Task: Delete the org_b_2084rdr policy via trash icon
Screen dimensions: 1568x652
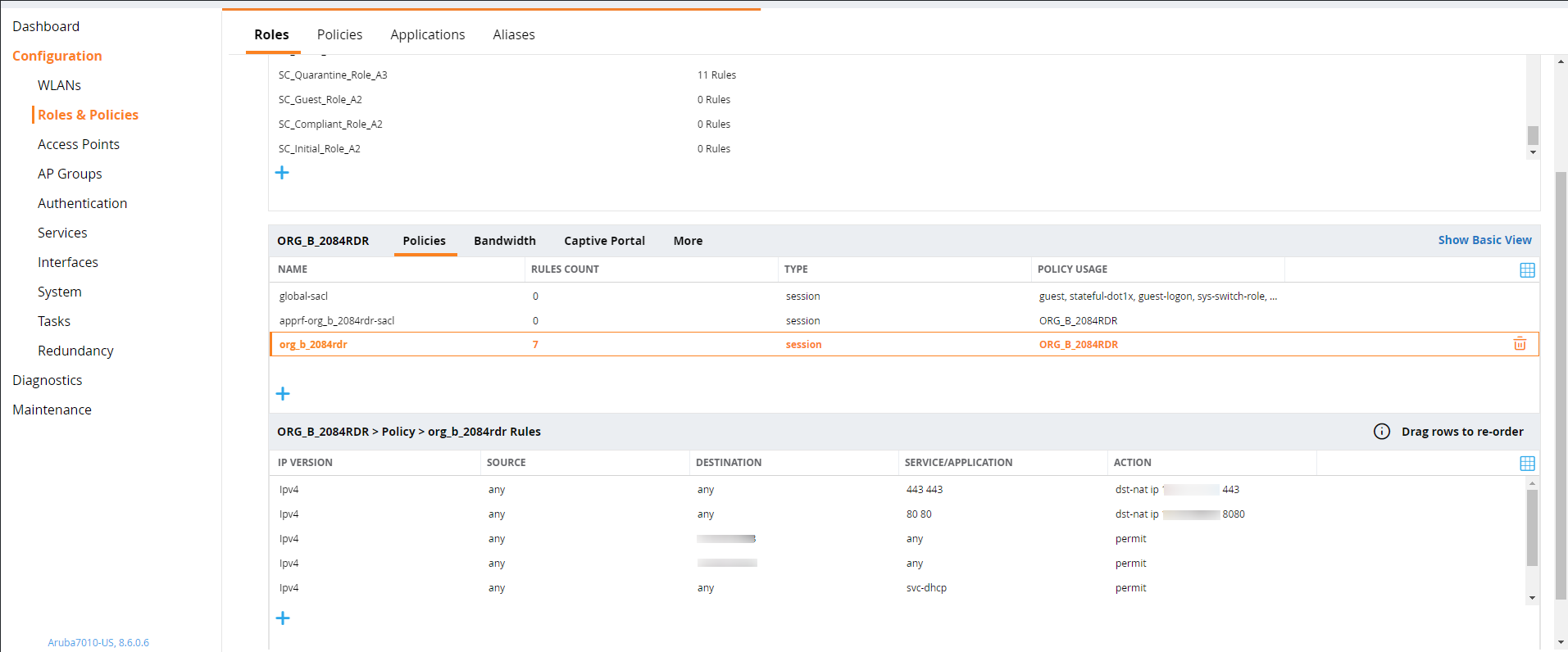Action: (1519, 344)
